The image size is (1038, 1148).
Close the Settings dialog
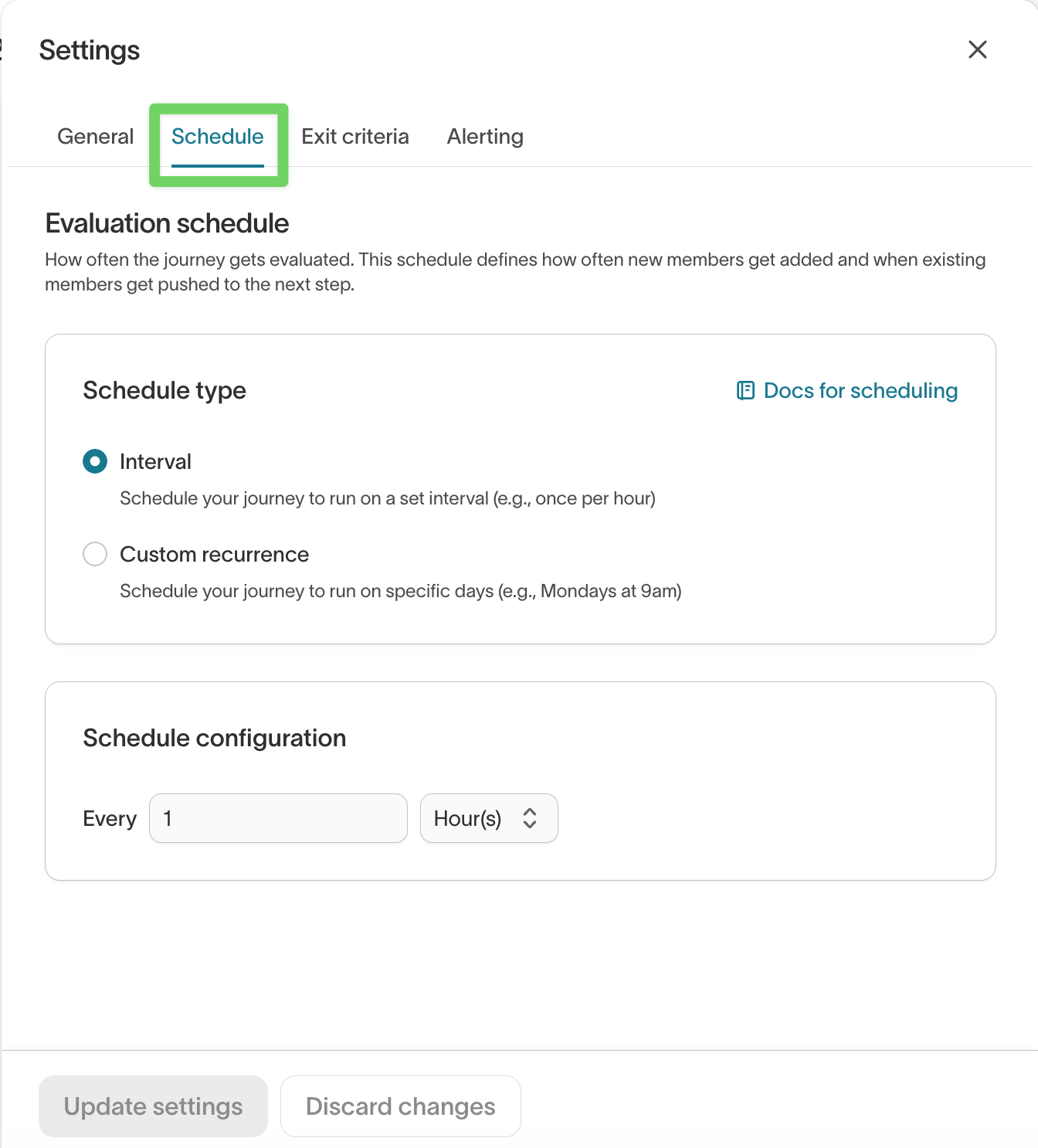pos(977,49)
